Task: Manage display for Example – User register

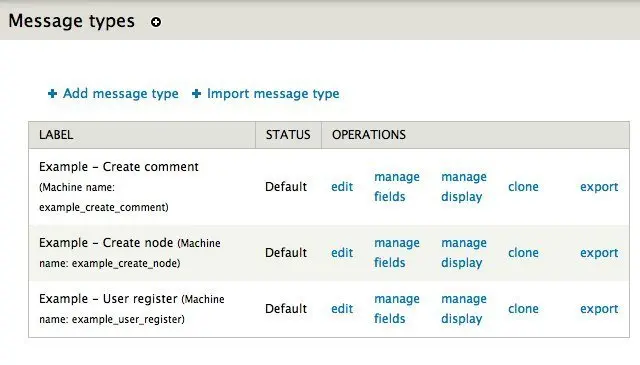Action: [x=464, y=309]
